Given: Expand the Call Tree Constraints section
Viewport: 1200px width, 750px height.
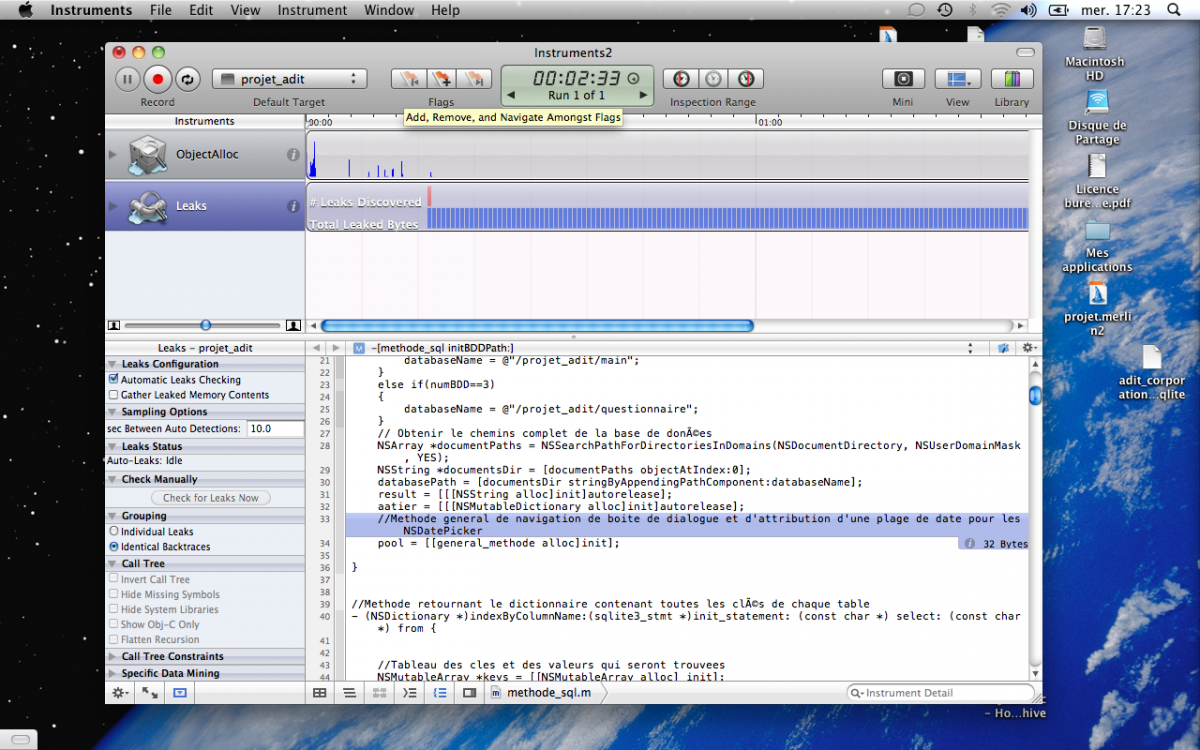Looking at the screenshot, I should coord(113,657).
